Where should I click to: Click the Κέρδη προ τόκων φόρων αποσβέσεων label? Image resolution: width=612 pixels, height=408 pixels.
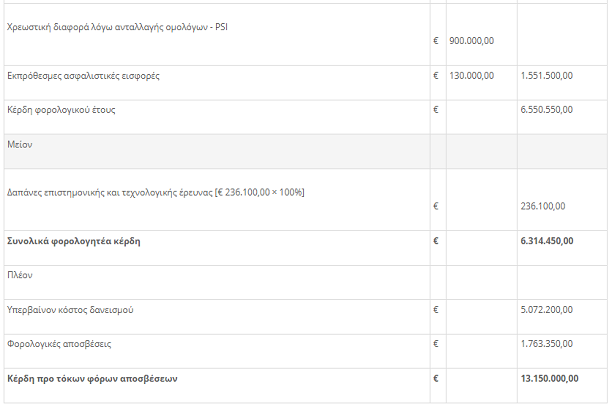pos(92,379)
